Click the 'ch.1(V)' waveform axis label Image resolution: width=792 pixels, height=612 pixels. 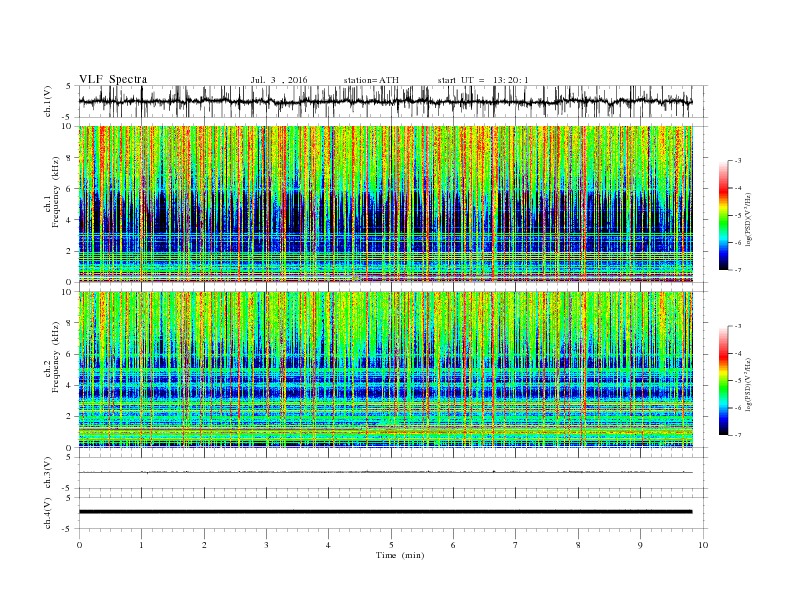[x=48, y=102]
